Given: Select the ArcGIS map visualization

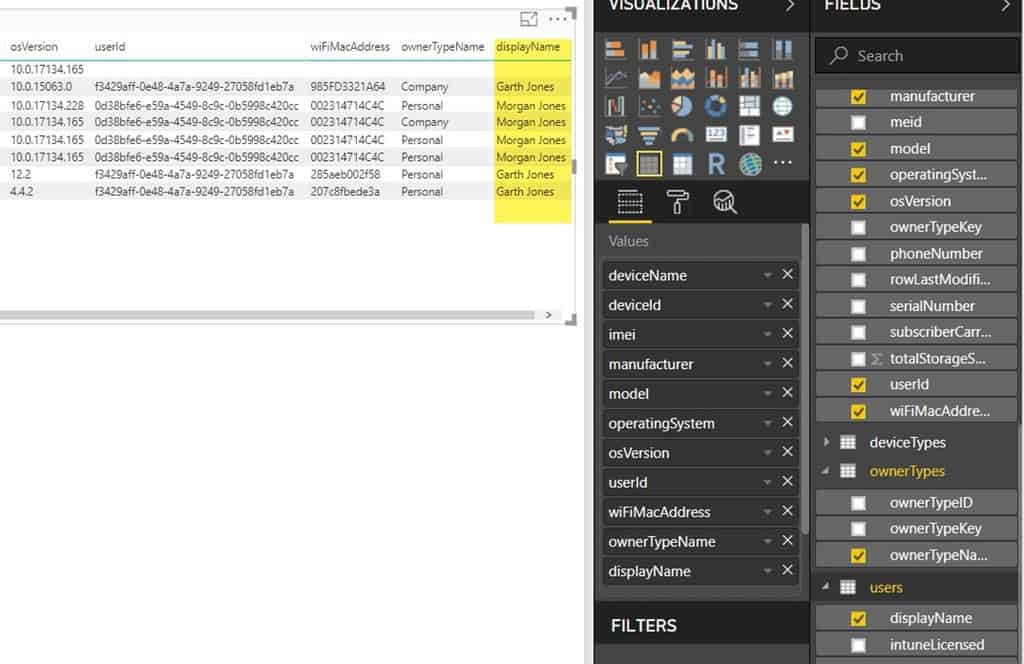Looking at the screenshot, I should point(750,164).
